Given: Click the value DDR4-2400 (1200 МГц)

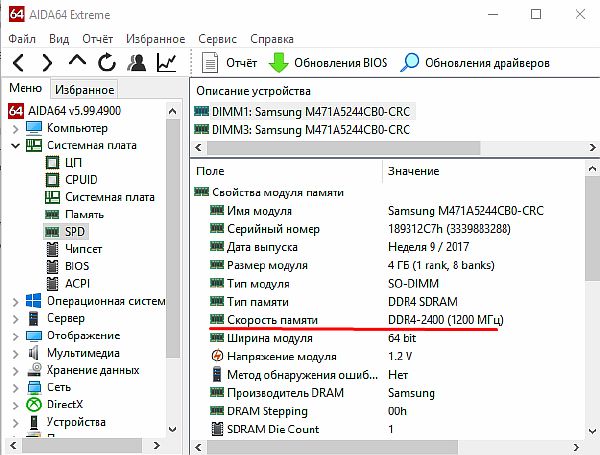Looking at the screenshot, I should click(x=446, y=320).
